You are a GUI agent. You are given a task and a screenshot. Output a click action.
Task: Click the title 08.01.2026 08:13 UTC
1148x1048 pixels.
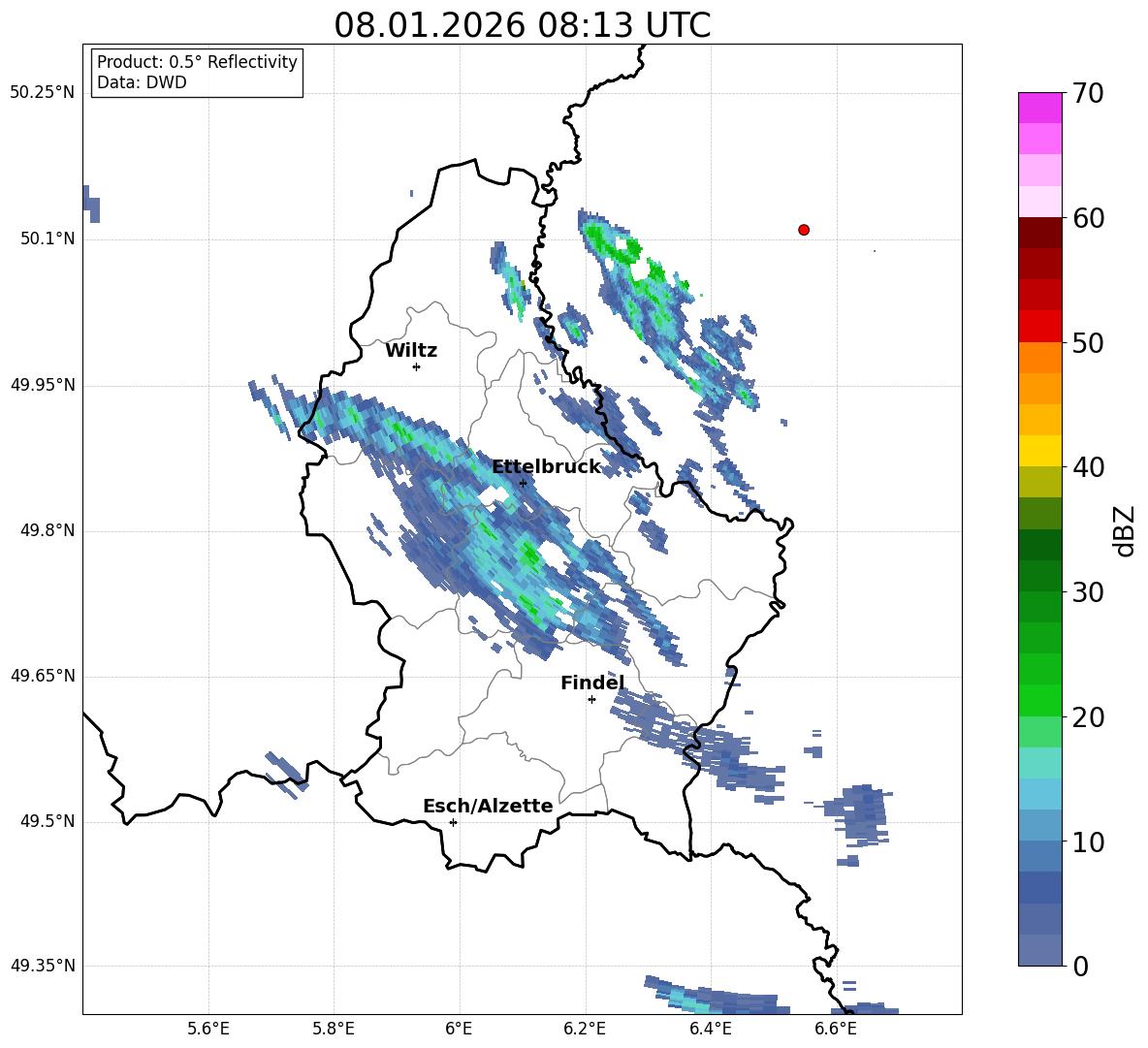pyautogui.click(x=522, y=25)
